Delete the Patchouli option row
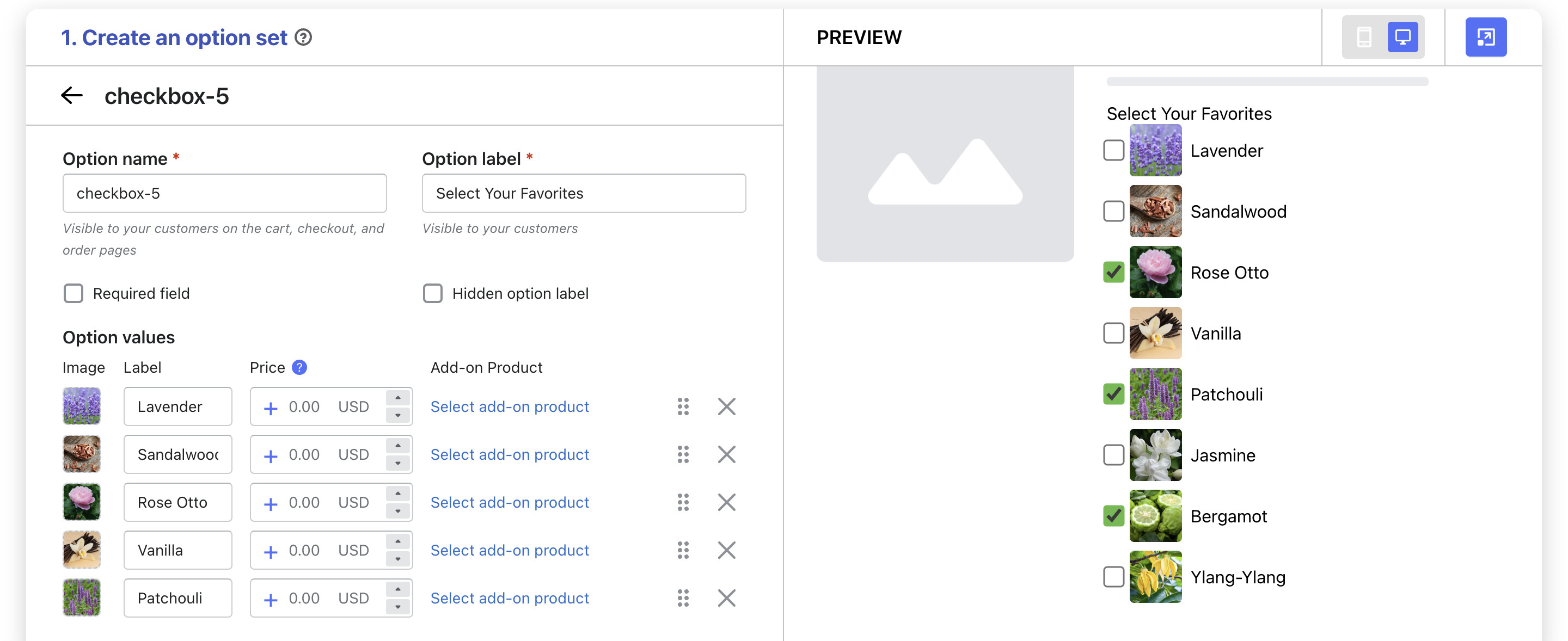The height and width of the screenshot is (641, 1568). [x=726, y=598]
